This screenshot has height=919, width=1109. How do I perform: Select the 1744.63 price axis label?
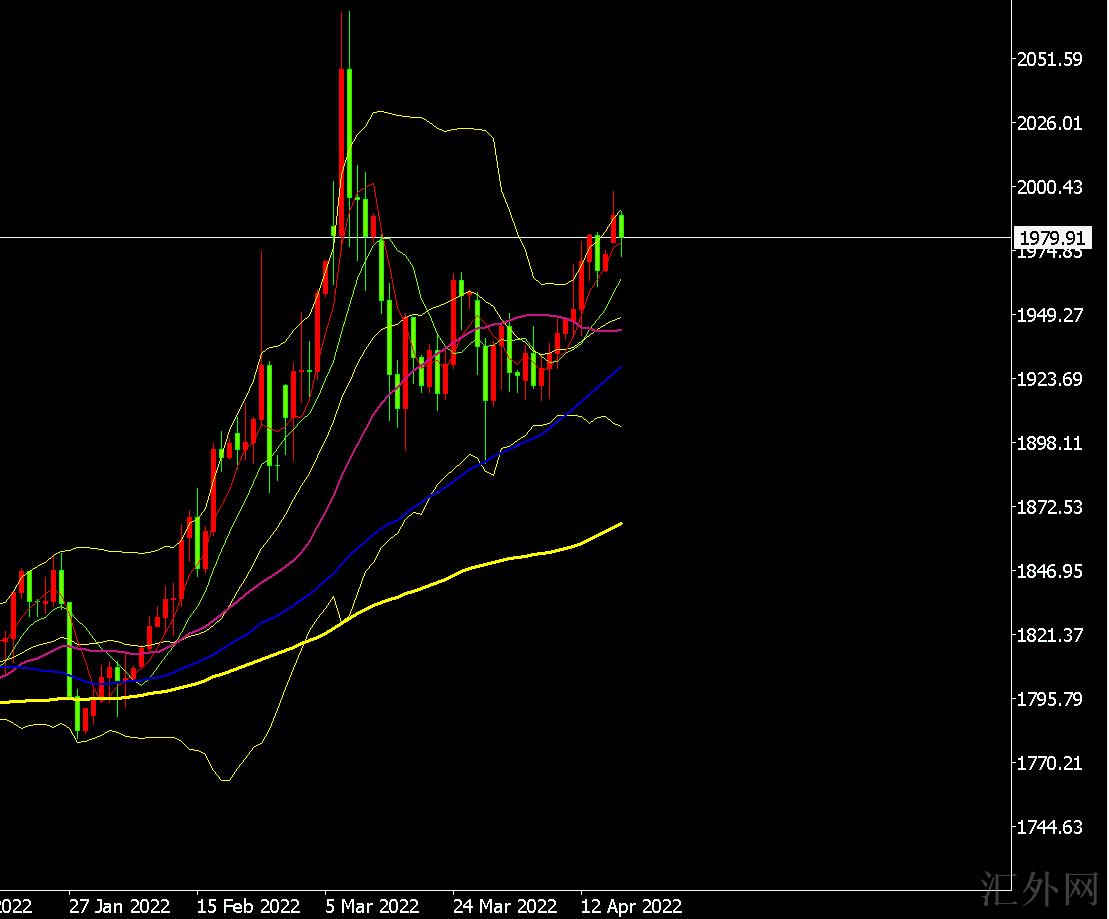pos(1049,827)
